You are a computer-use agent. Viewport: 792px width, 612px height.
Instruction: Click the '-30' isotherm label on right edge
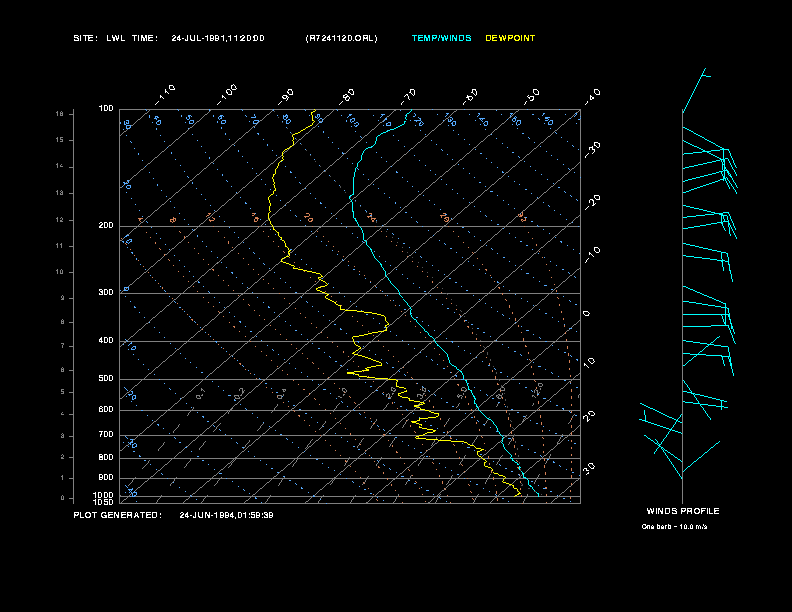tap(592, 150)
